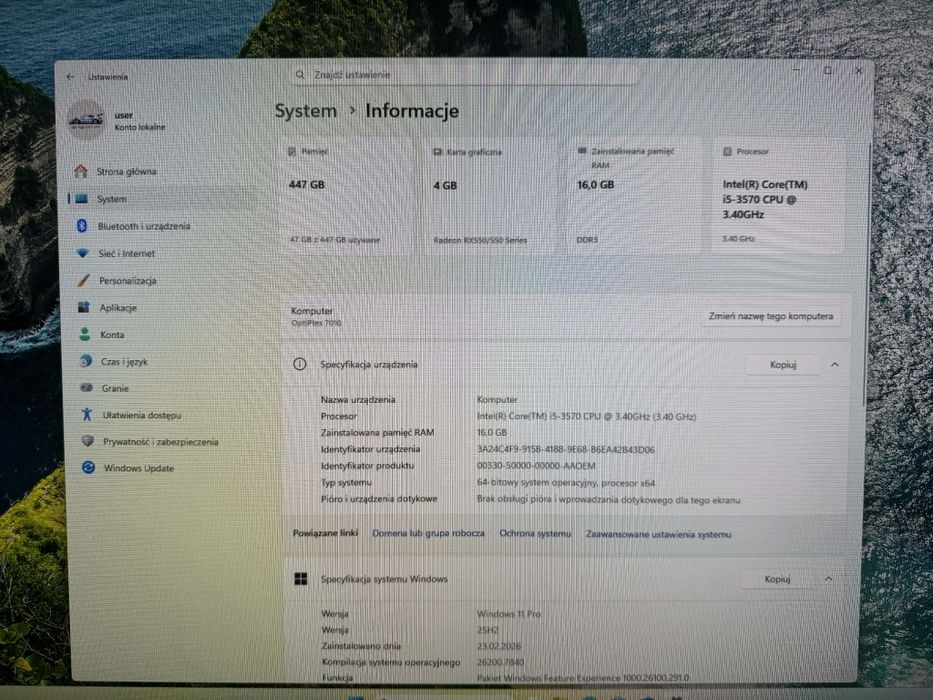Click the Znajdź ustawienie search field
This screenshot has width=933, height=700.
[x=464, y=75]
